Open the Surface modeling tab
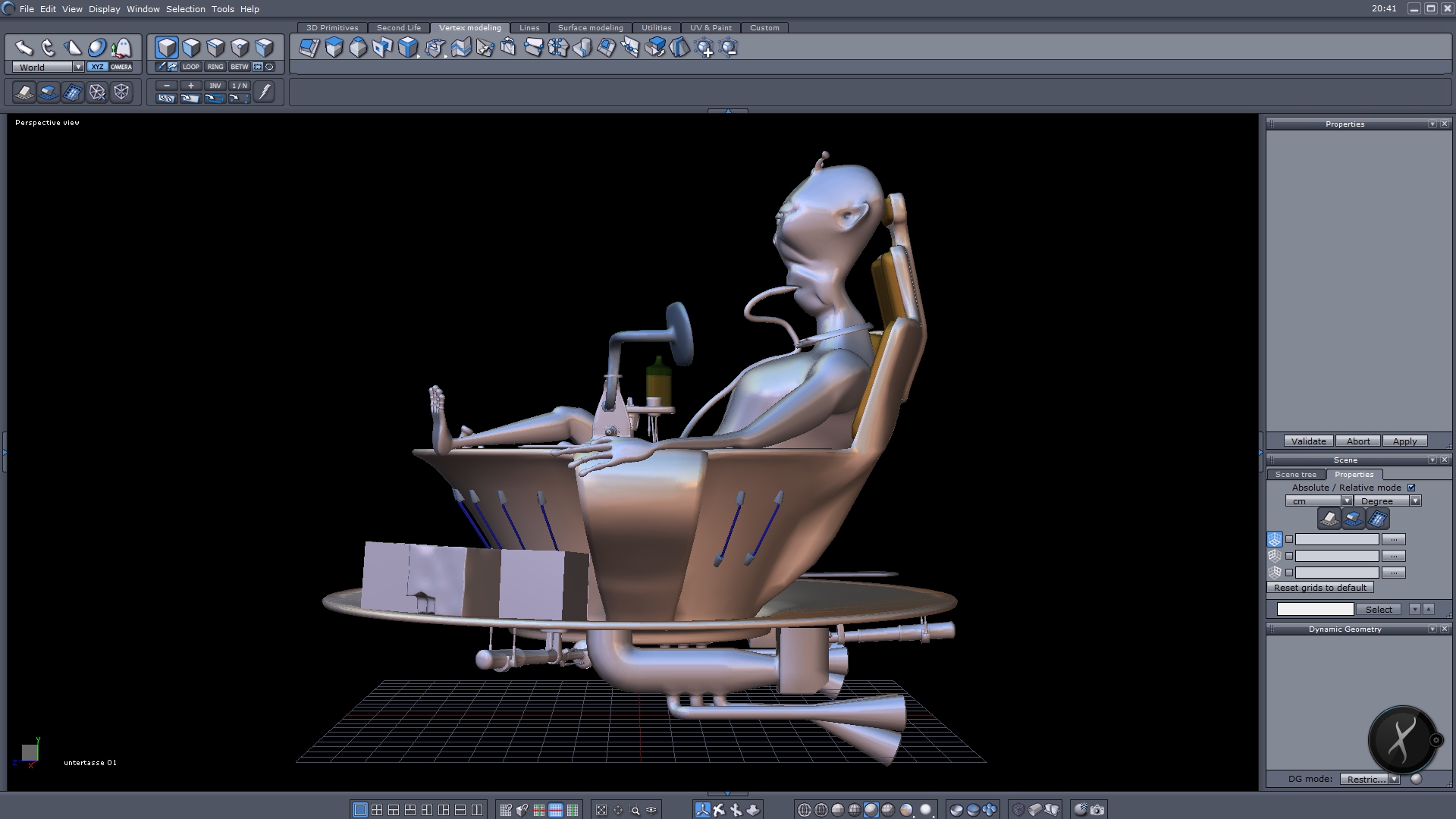This screenshot has width=1456, height=819. click(590, 27)
